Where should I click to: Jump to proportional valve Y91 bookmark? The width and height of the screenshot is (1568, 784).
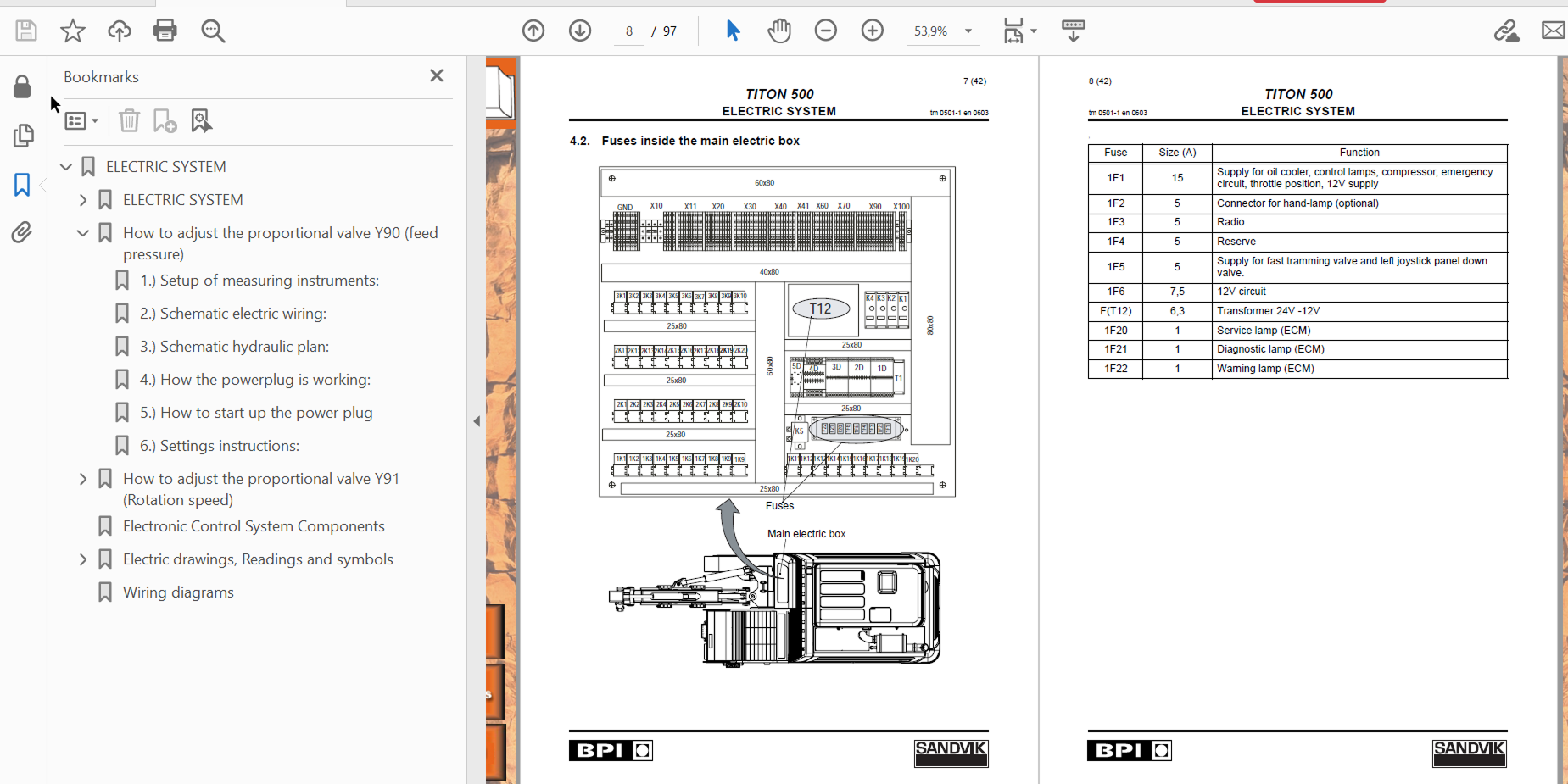[261, 489]
